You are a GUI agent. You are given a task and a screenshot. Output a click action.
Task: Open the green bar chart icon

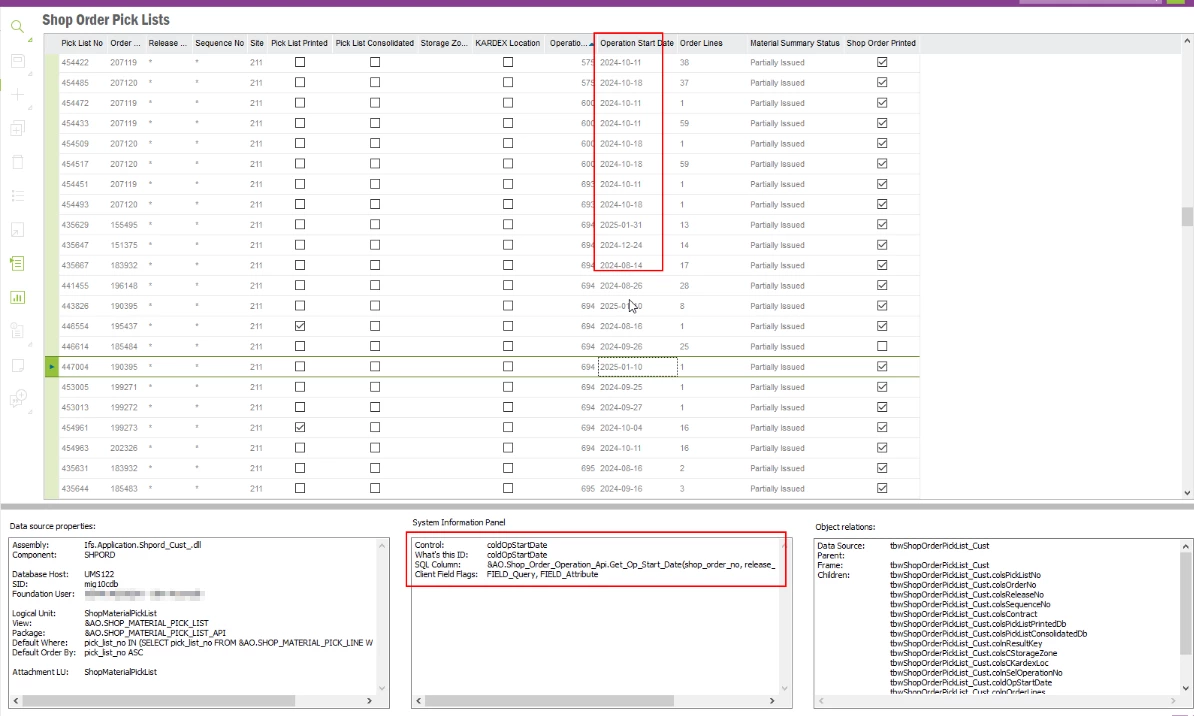(x=18, y=297)
